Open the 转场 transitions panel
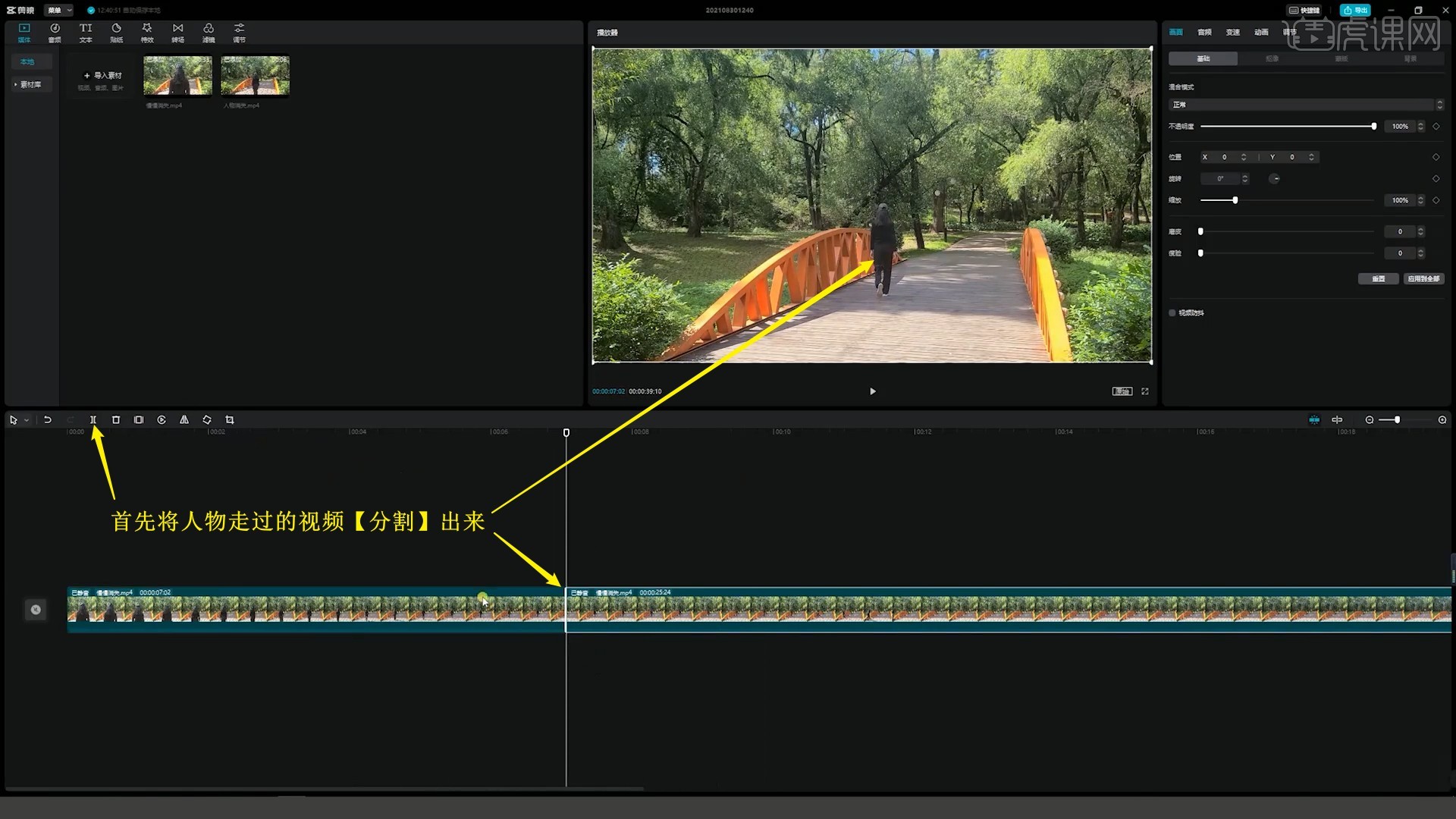The height and width of the screenshot is (819, 1456). pos(177,33)
